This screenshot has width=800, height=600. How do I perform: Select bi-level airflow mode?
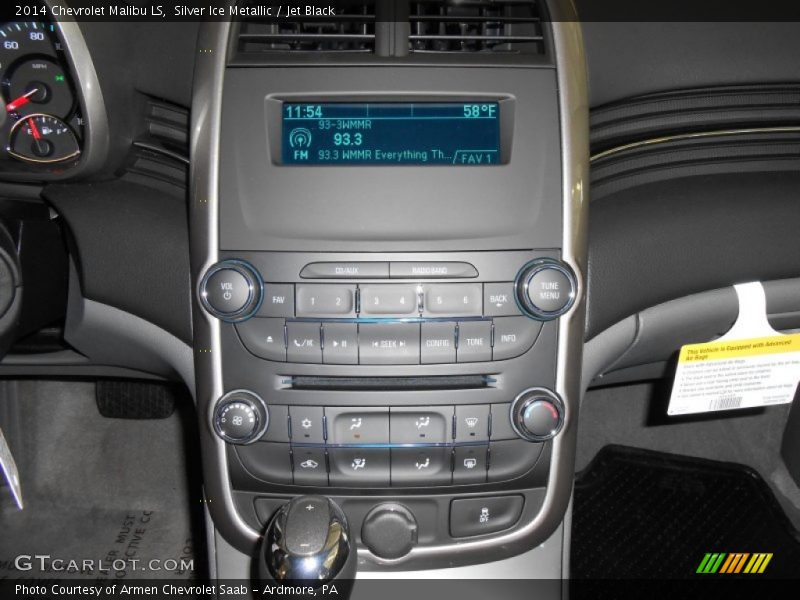click(421, 424)
